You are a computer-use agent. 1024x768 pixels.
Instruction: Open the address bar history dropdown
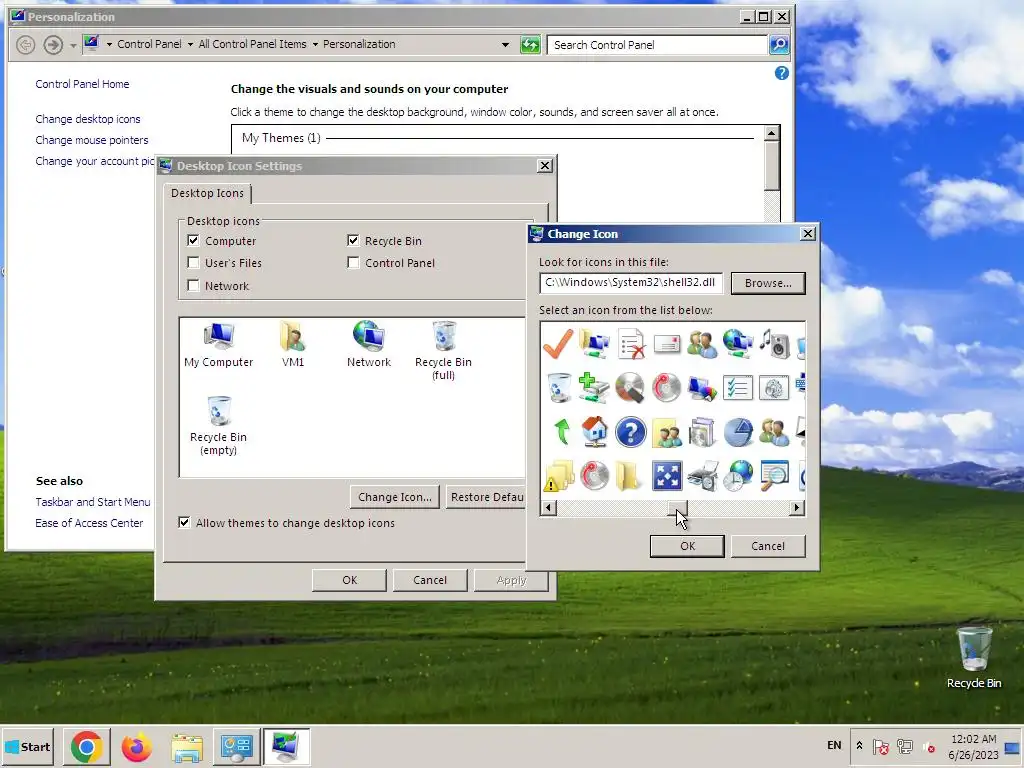pos(505,44)
